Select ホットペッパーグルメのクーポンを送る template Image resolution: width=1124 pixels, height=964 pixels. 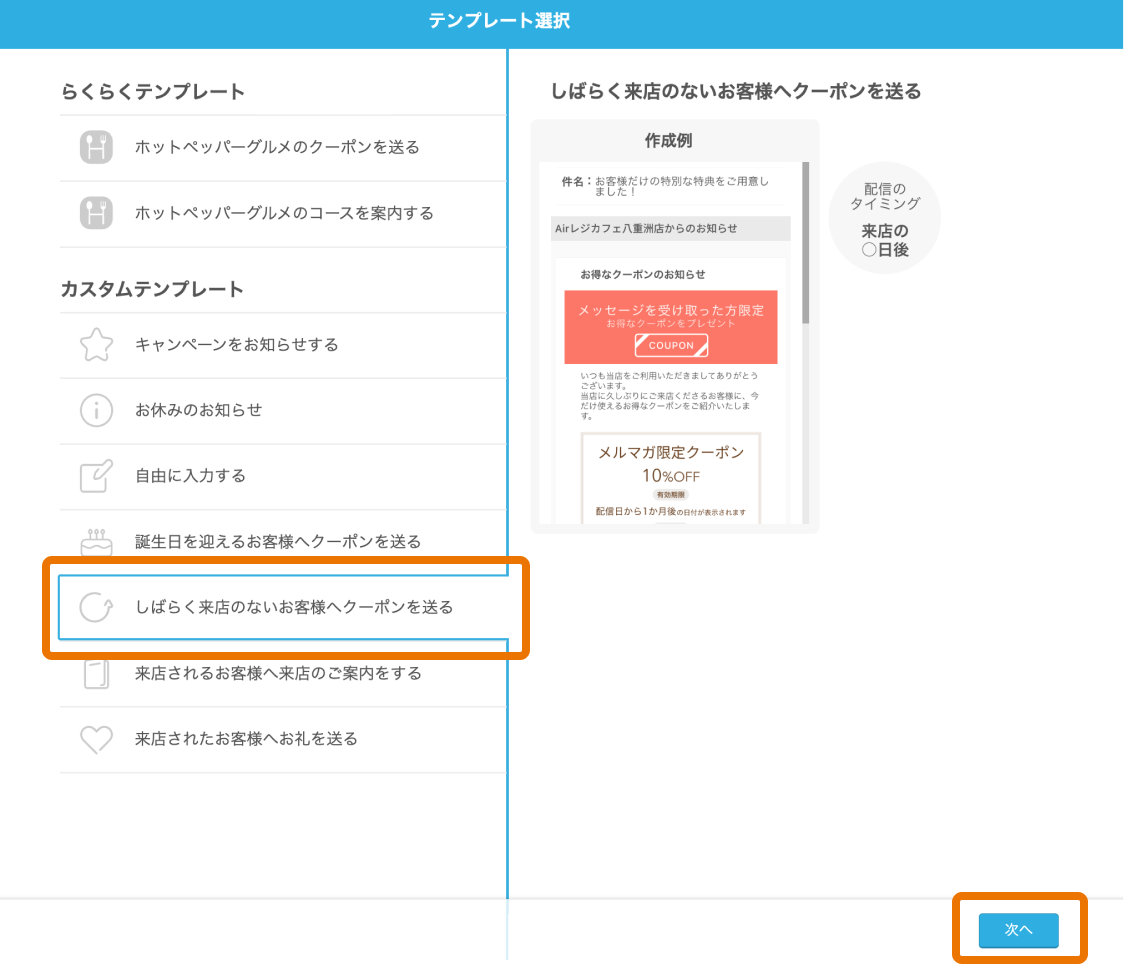coord(283,148)
